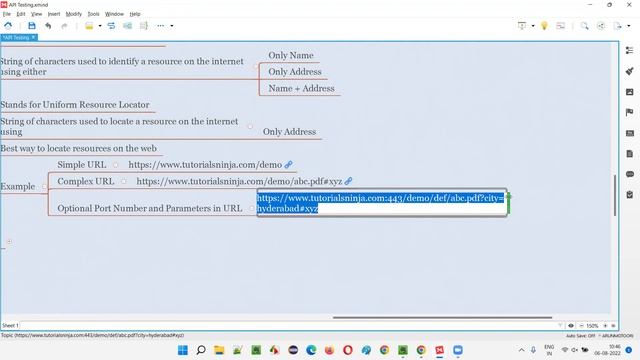640x360 pixels.
Task: Click the yellow Topic insert icon
Action: (89, 26)
